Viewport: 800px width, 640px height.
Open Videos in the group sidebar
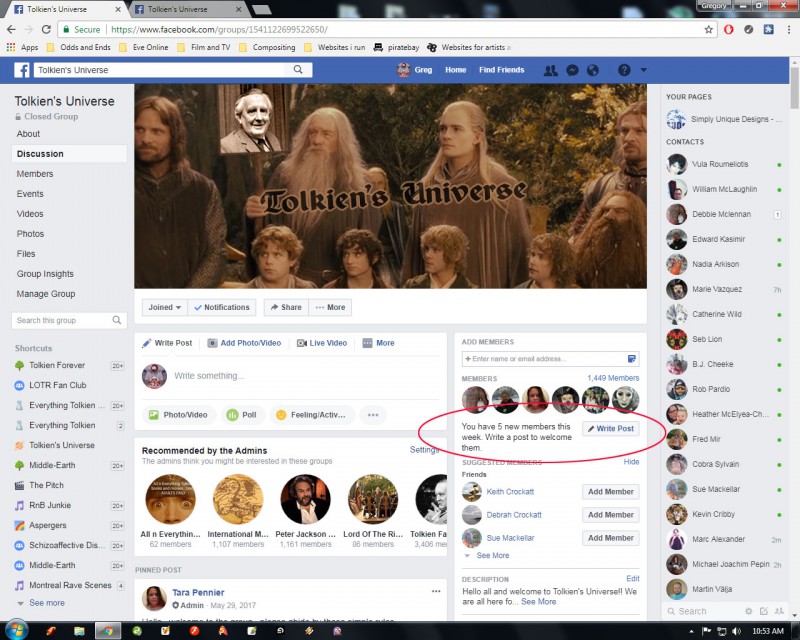(30, 214)
